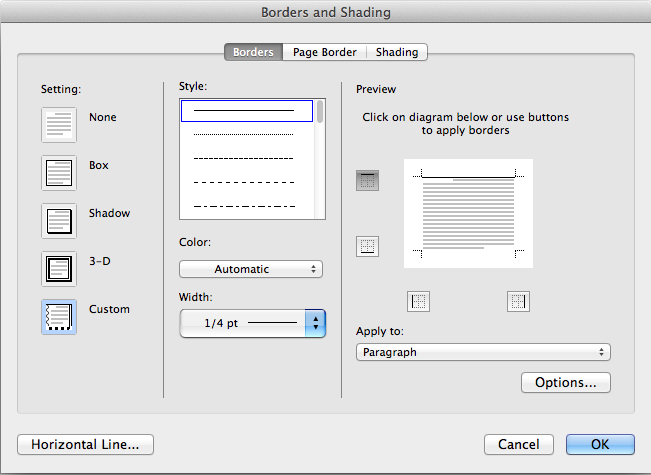Click the Options... button
This screenshot has height=475, width=651.
pos(565,382)
